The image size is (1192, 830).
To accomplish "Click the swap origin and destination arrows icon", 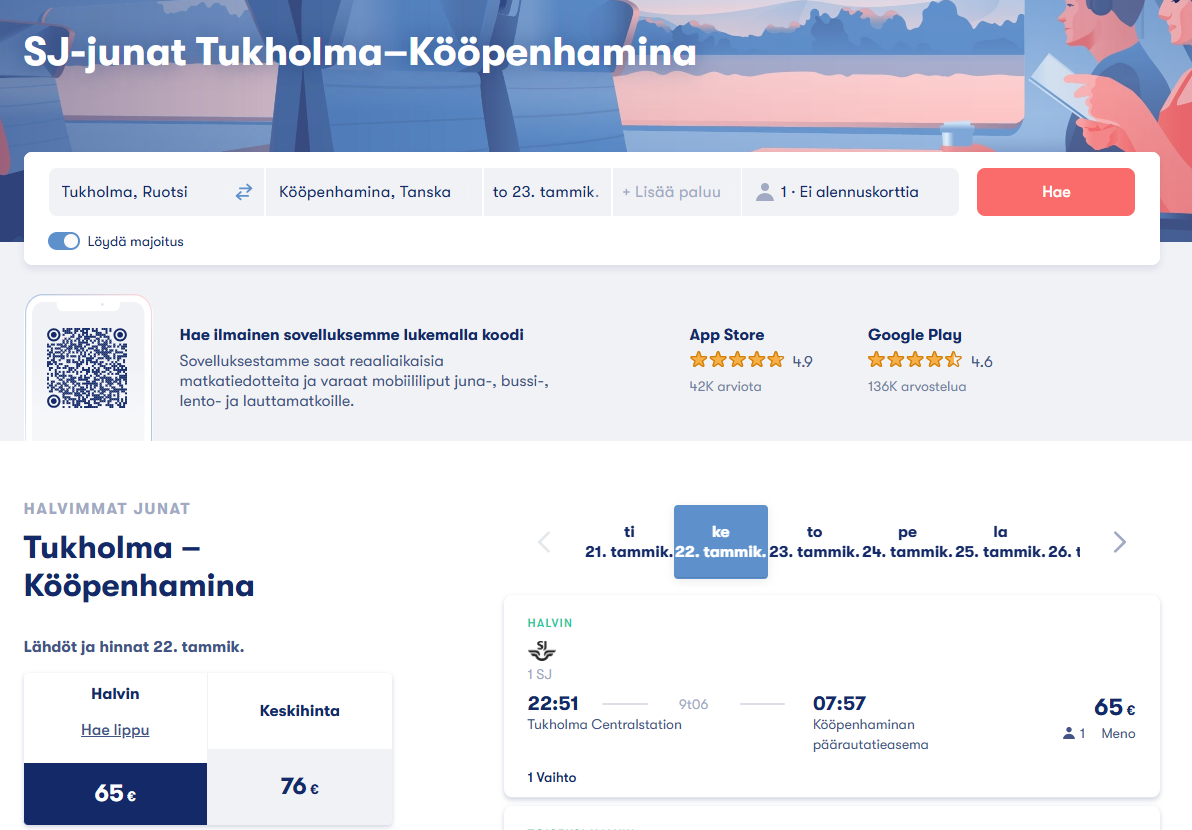I will pos(244,192).
